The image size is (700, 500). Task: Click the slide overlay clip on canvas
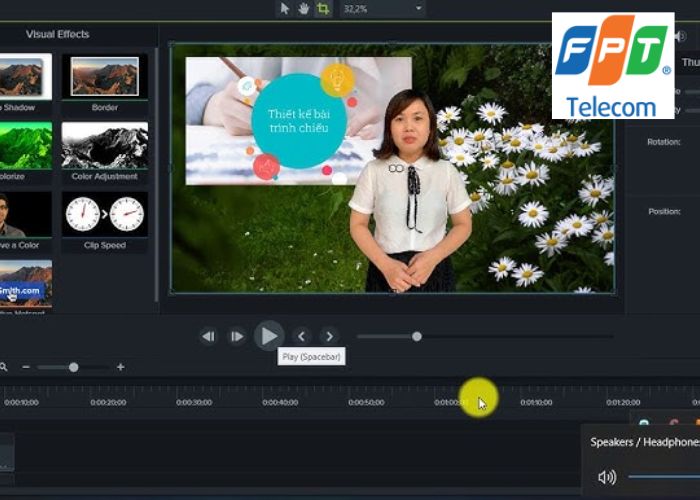click(298, 120)
